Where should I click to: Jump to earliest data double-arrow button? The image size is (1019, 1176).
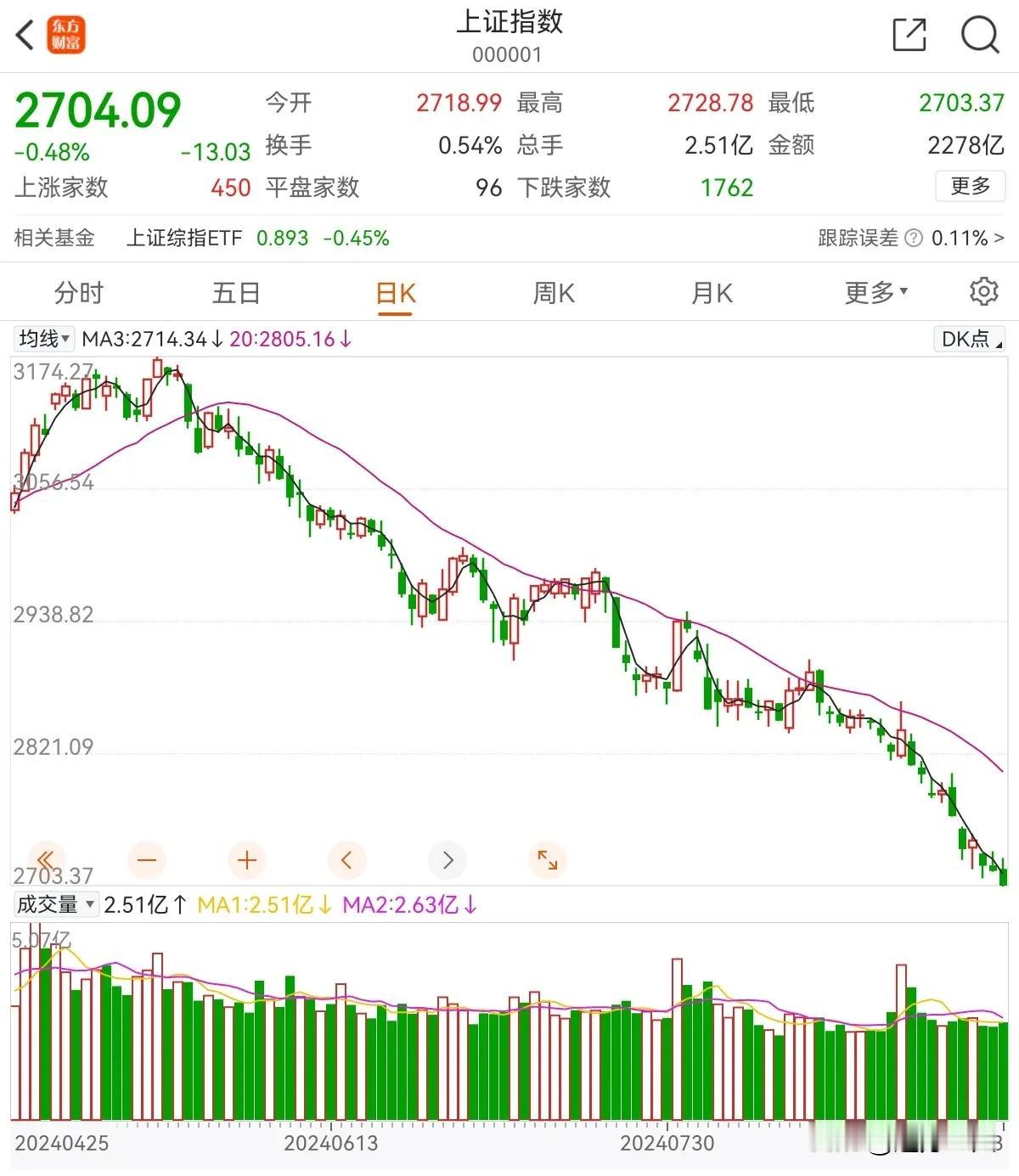(x=47, y=860)
